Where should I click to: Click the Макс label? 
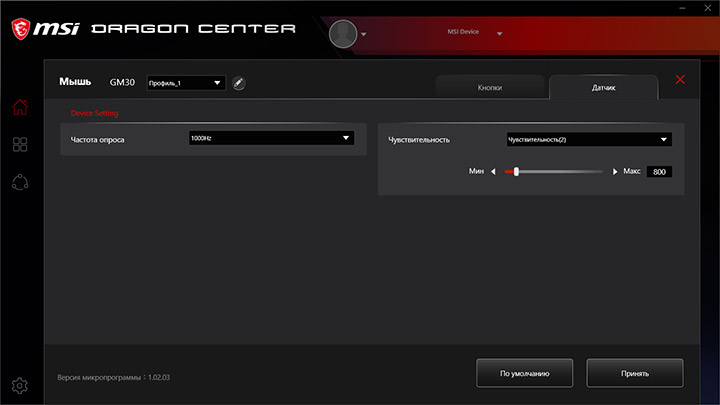632,171
